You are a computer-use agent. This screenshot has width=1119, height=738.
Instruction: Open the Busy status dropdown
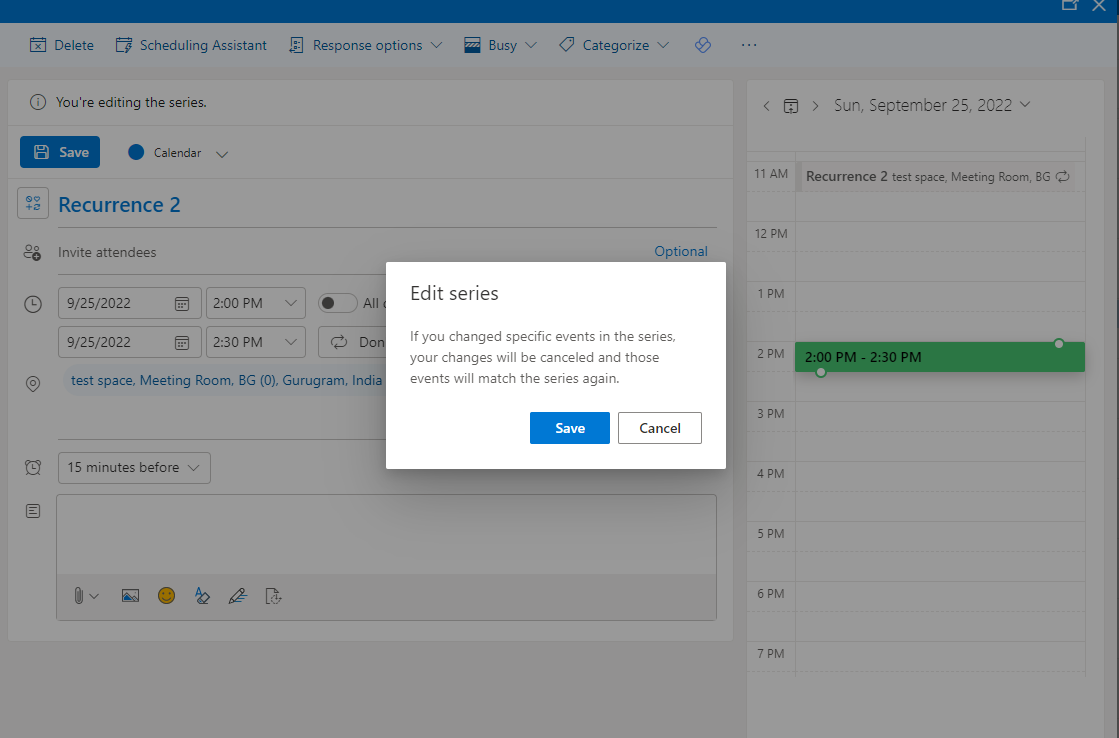pos(500,44)
